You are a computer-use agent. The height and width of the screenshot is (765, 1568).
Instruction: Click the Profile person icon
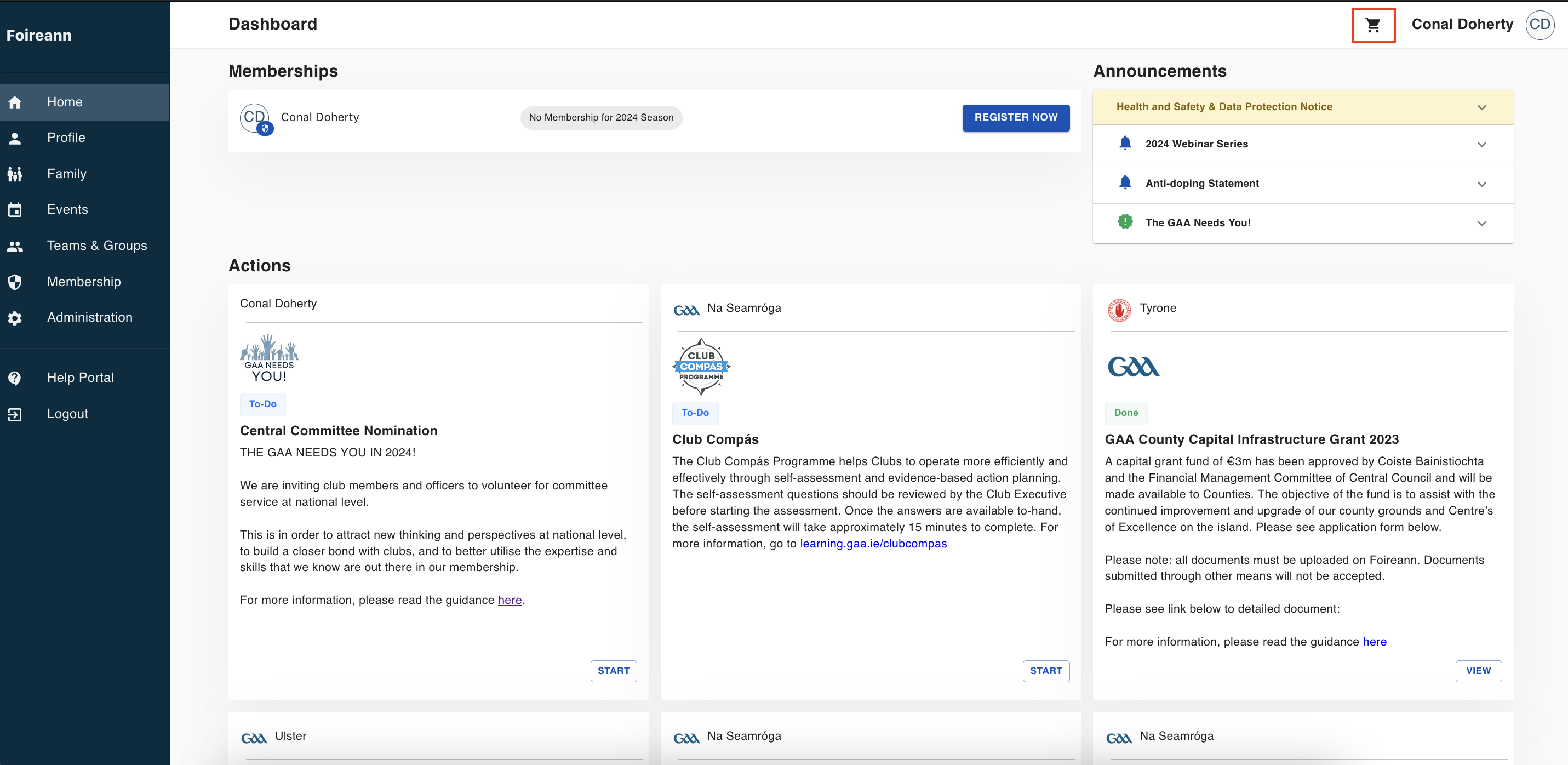tap(15, 138)
